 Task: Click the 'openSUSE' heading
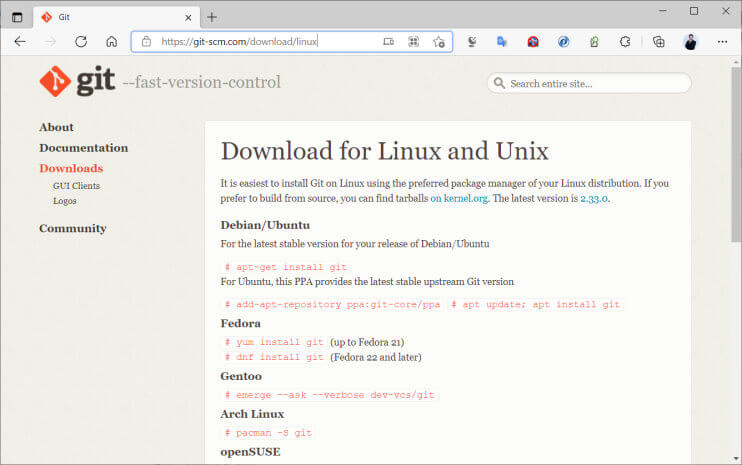(250, 452)
